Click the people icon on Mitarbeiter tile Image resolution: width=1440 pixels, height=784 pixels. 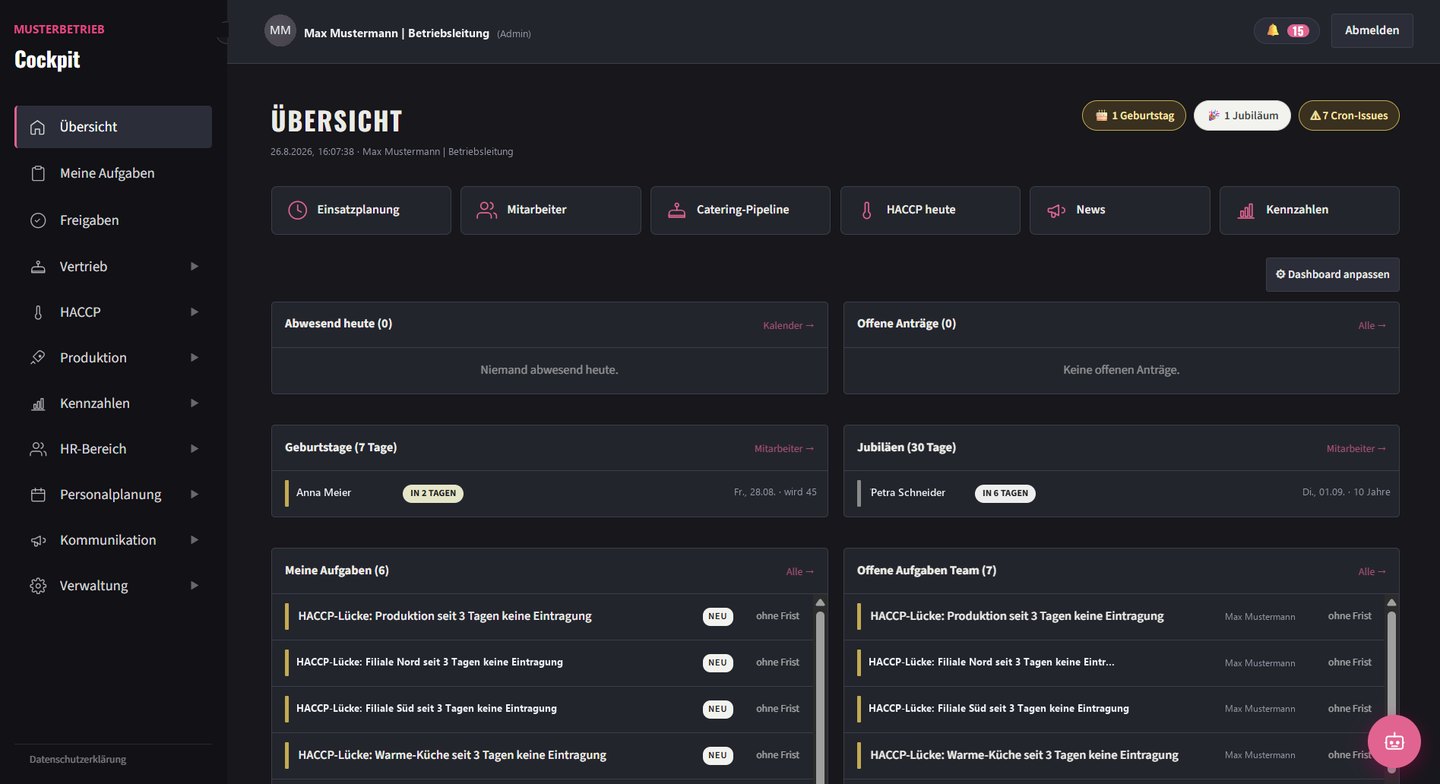coord(487,210)
